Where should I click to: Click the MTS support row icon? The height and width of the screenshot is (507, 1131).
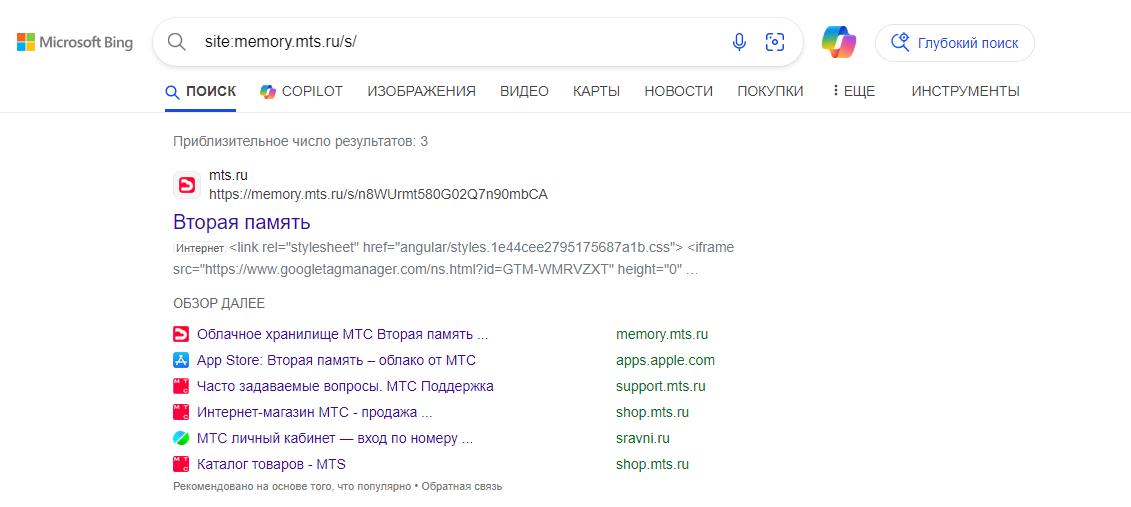[x=180, y=387]
